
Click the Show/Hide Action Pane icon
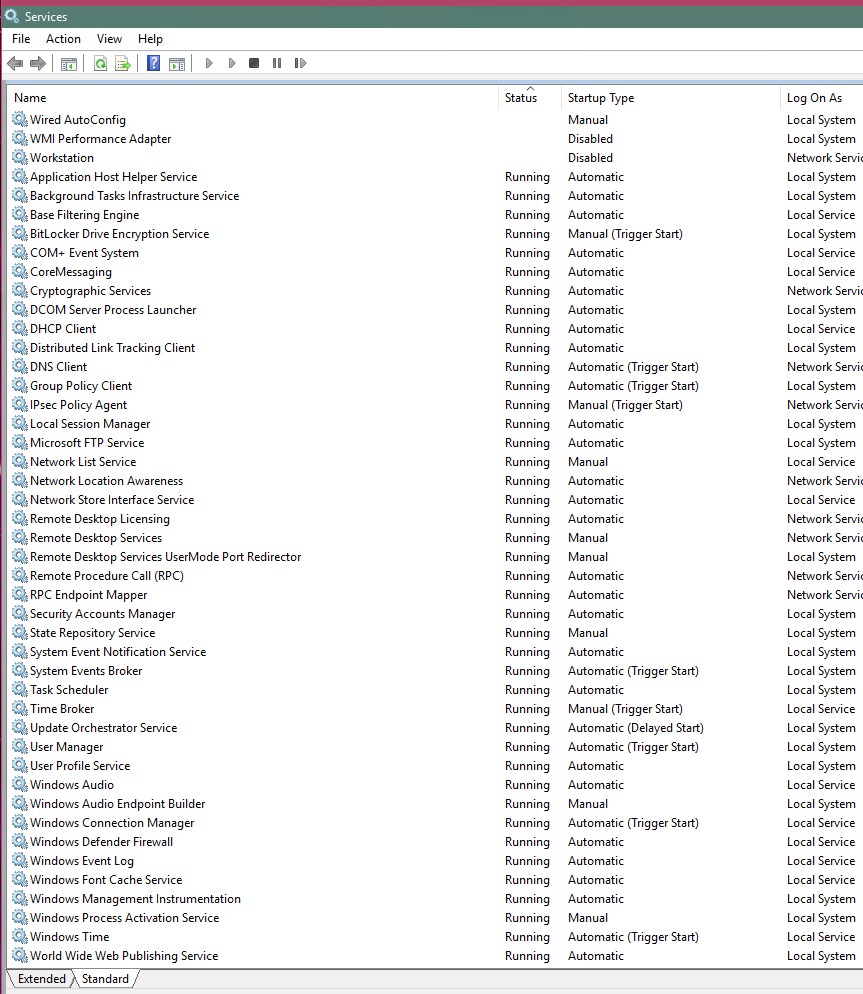pyautogui.click(x=177, y=63)
